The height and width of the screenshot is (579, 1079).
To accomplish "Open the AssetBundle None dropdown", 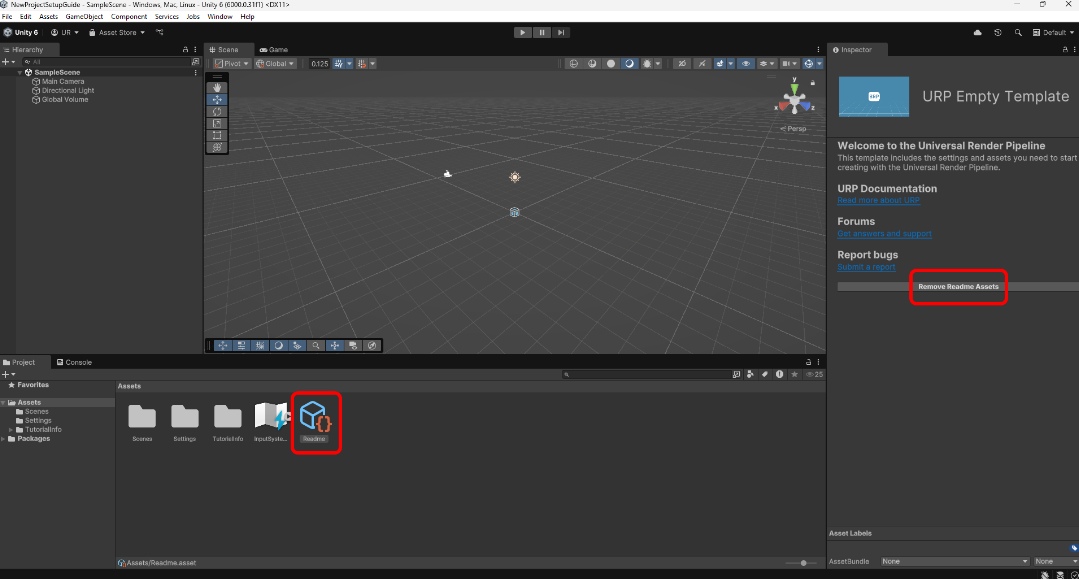I will (955, 561).
